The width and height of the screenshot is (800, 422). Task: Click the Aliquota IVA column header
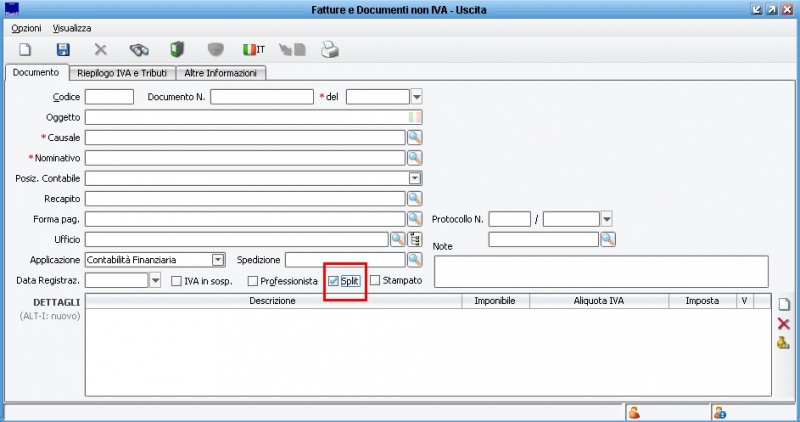coord(598,301)
